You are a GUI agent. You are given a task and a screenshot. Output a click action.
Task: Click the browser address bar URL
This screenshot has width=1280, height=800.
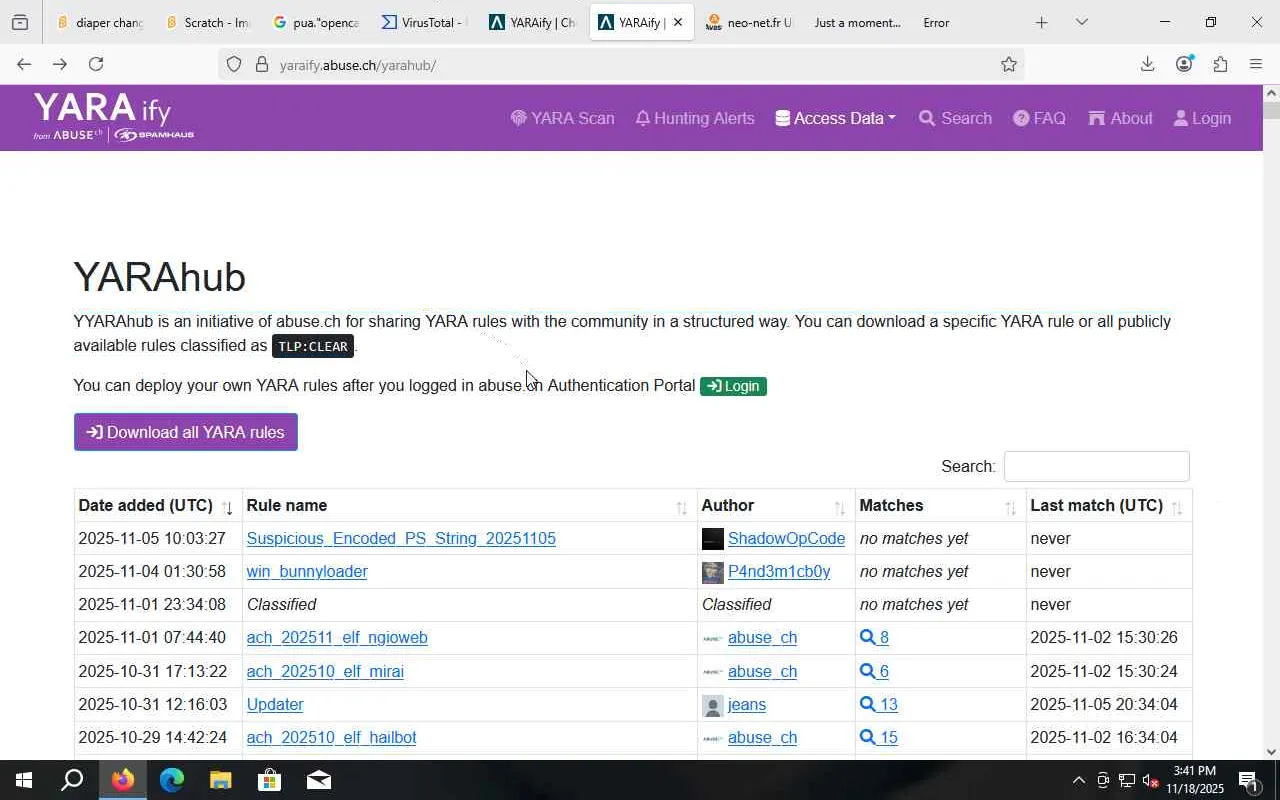[x=358, y=65]
